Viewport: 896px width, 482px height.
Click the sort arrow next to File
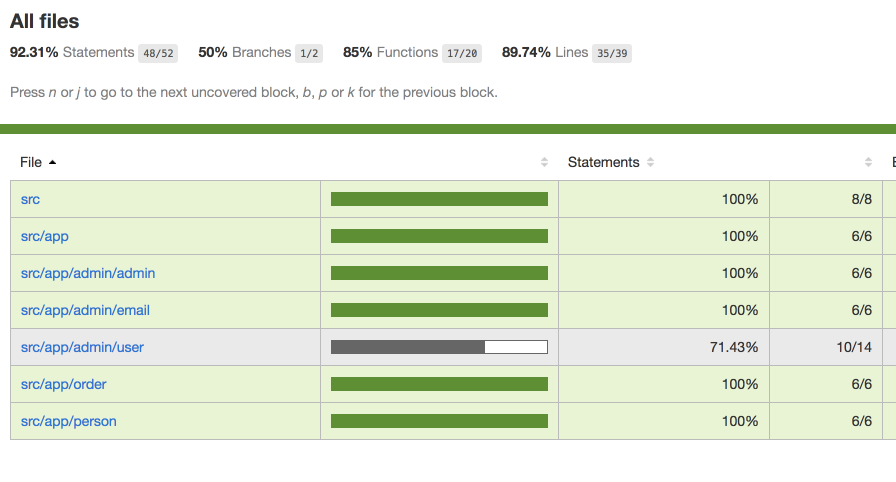pyautogui.click(x=52, y=162)
